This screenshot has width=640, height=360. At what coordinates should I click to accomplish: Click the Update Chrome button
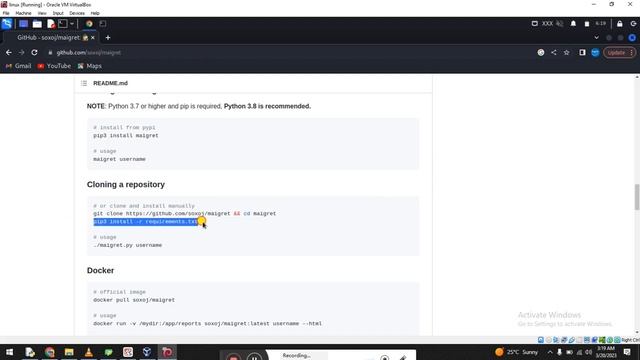coord(616,53)
